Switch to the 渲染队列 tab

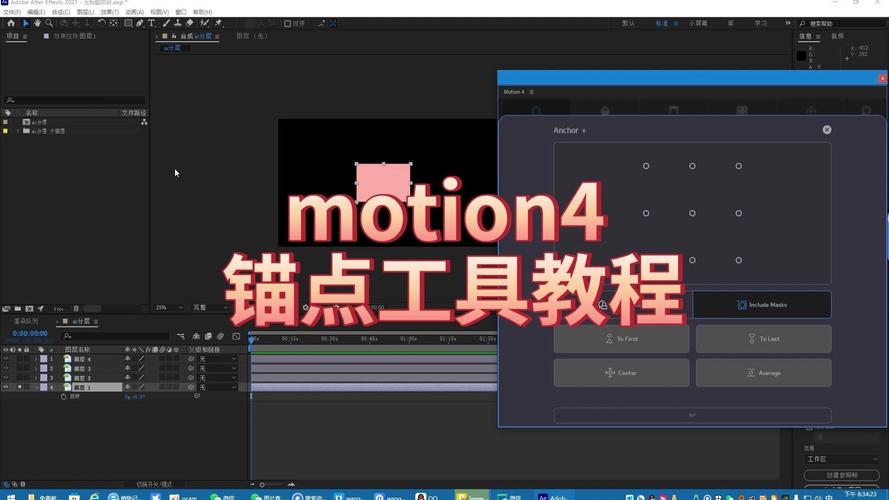[26, 321]
